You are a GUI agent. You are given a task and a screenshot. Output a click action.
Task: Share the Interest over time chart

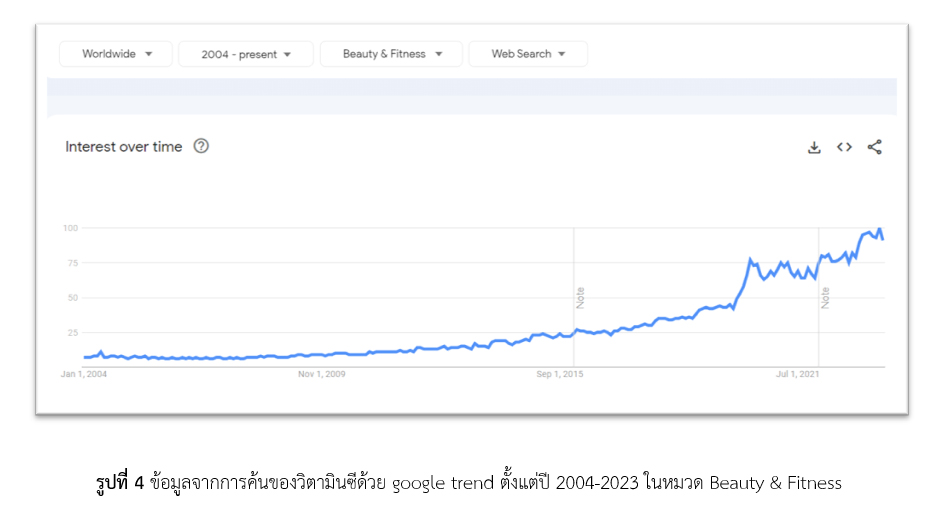(x=875, y=147)
